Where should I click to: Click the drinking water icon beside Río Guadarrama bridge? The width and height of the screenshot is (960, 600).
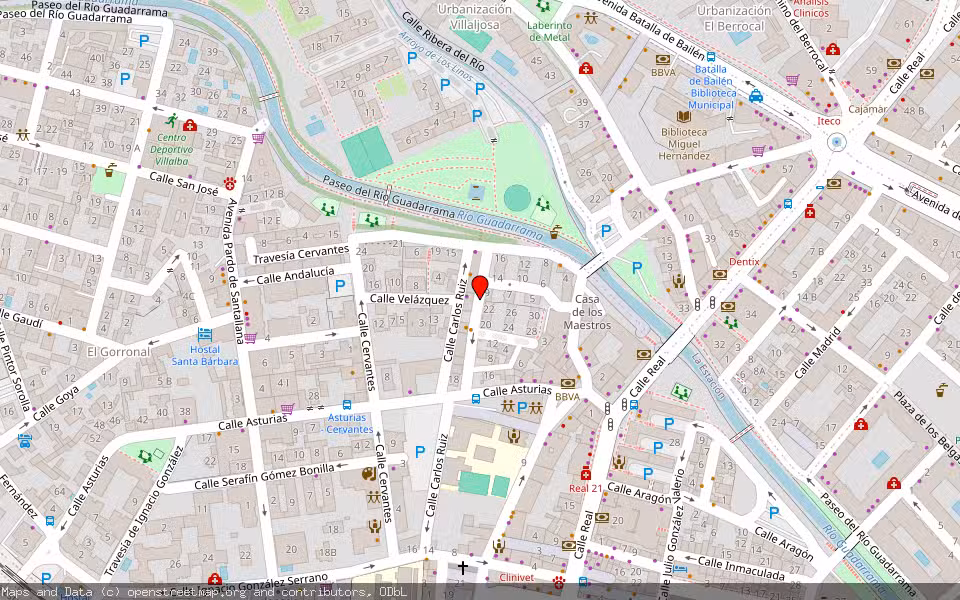coord(555,232)
